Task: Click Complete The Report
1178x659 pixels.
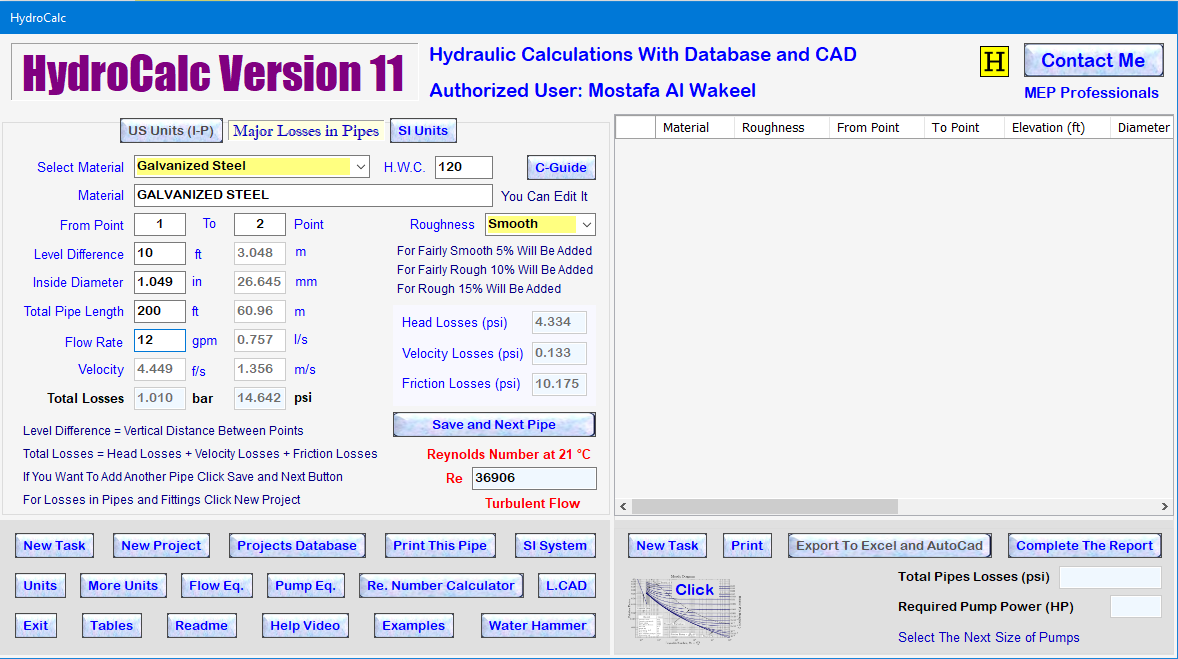Action: click(1084, 545)
